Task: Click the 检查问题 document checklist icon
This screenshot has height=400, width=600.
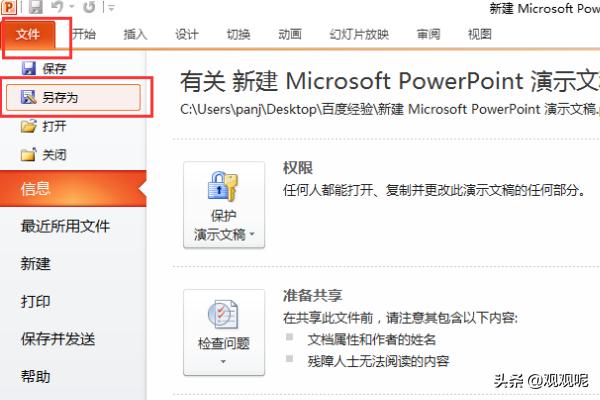Action: (223, 314)
